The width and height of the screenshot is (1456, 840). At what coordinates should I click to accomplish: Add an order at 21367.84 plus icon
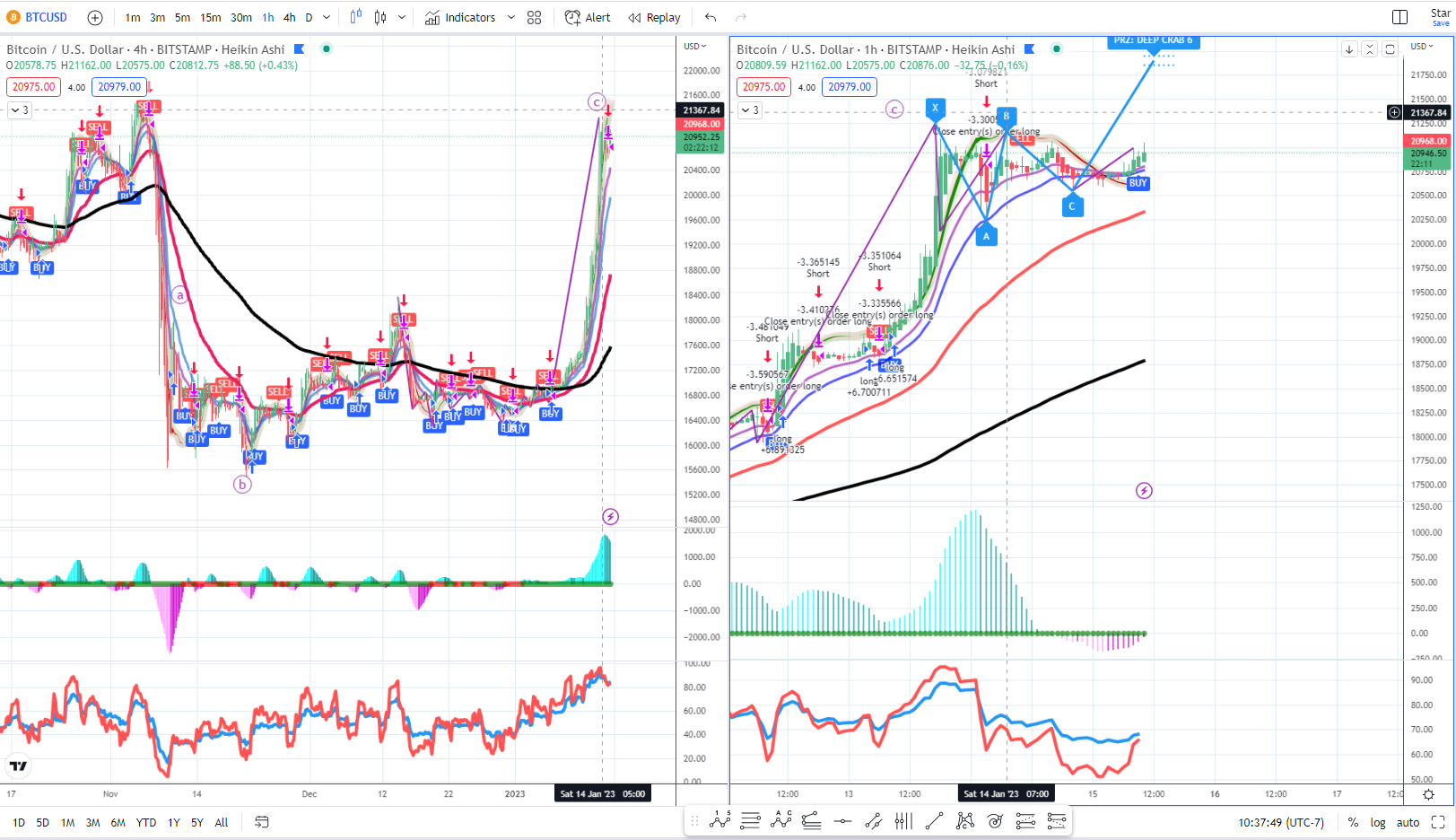click(x=1395, y=112)
